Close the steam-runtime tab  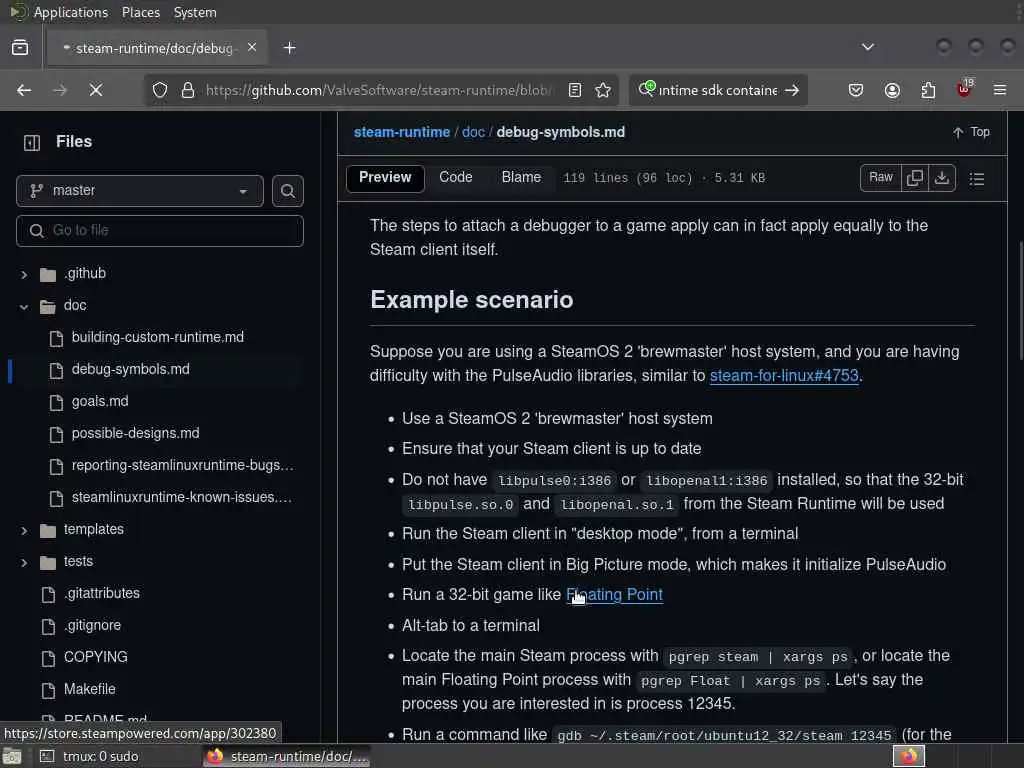coord(252,48)
